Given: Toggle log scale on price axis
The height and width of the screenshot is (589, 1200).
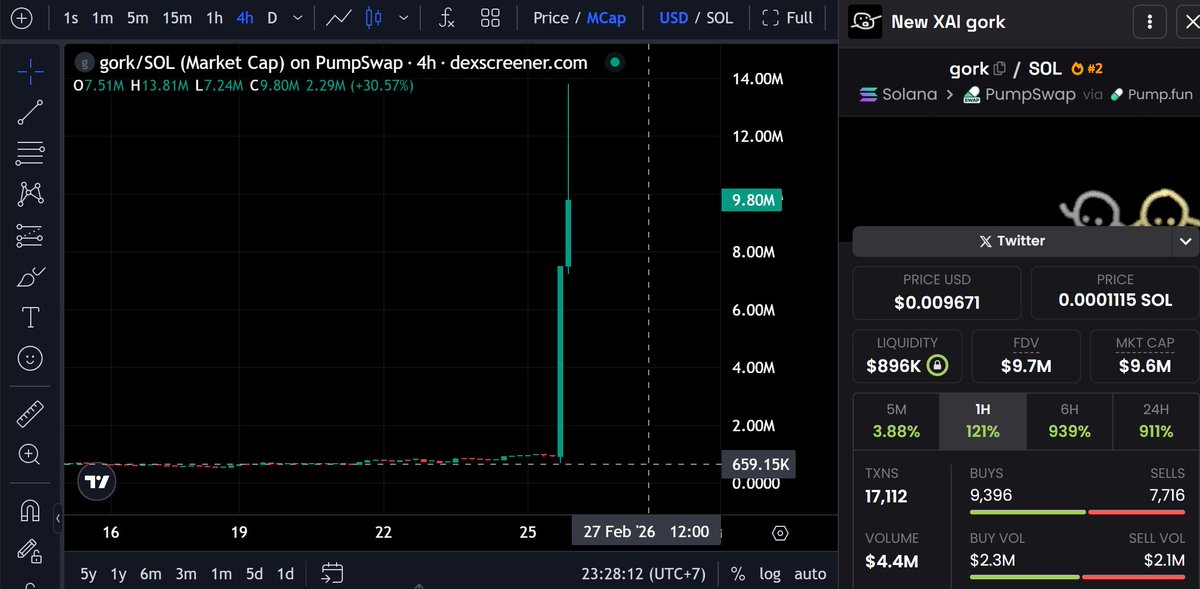Looking at the screenshot, I should [x=771, y=574].
